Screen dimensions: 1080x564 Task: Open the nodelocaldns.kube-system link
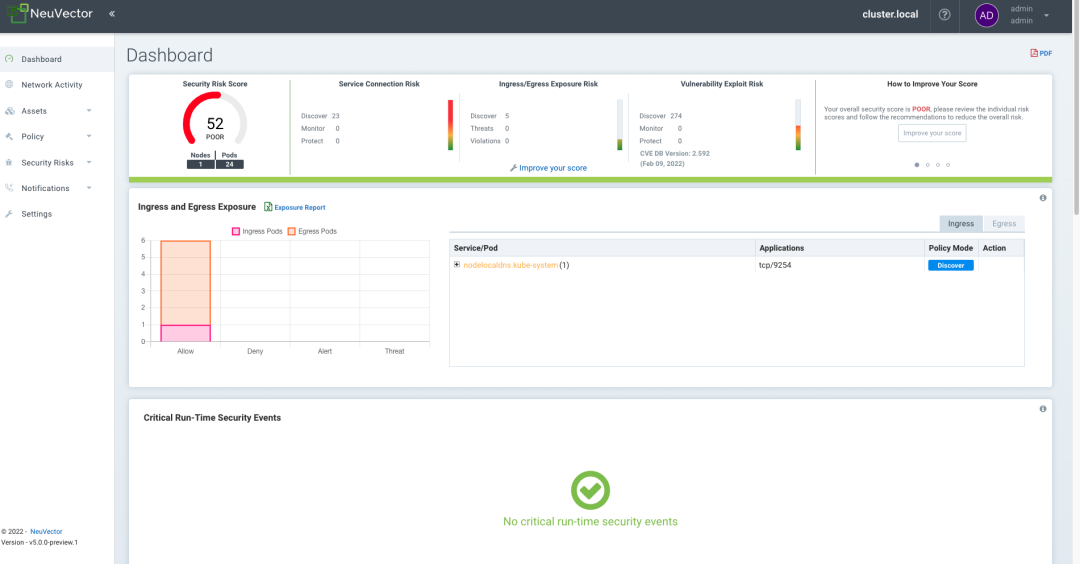point(510,265)
